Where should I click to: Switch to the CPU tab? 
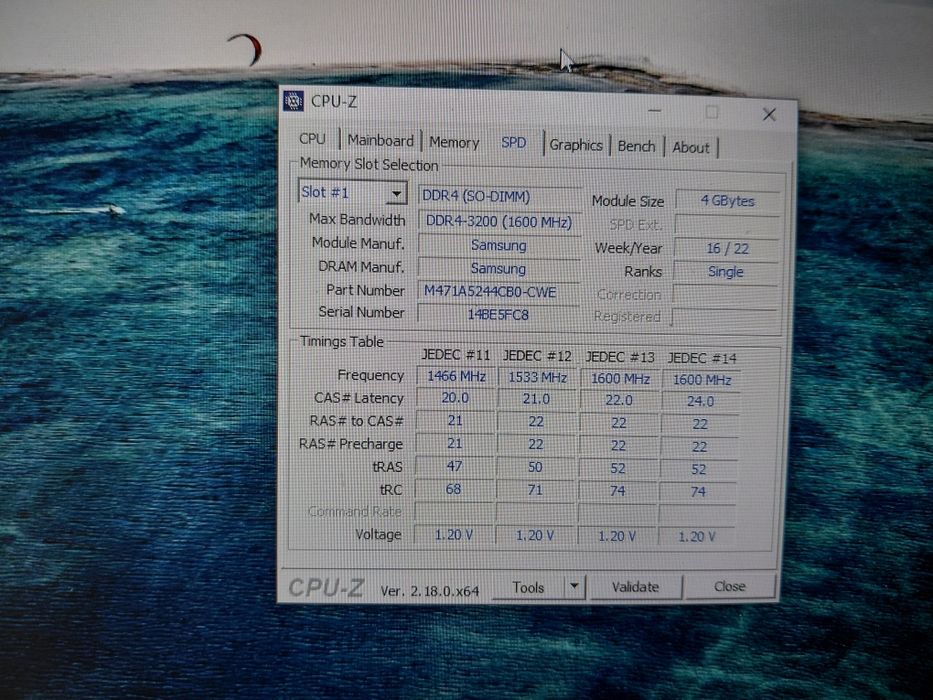(312, 139)
